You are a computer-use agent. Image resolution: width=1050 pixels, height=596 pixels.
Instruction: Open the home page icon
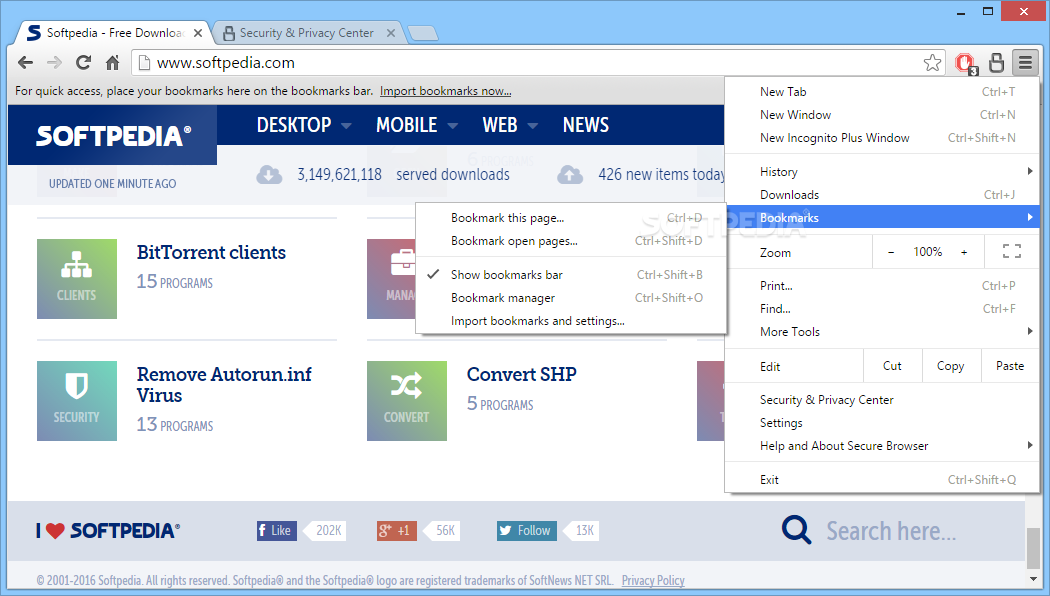[112, 63]
